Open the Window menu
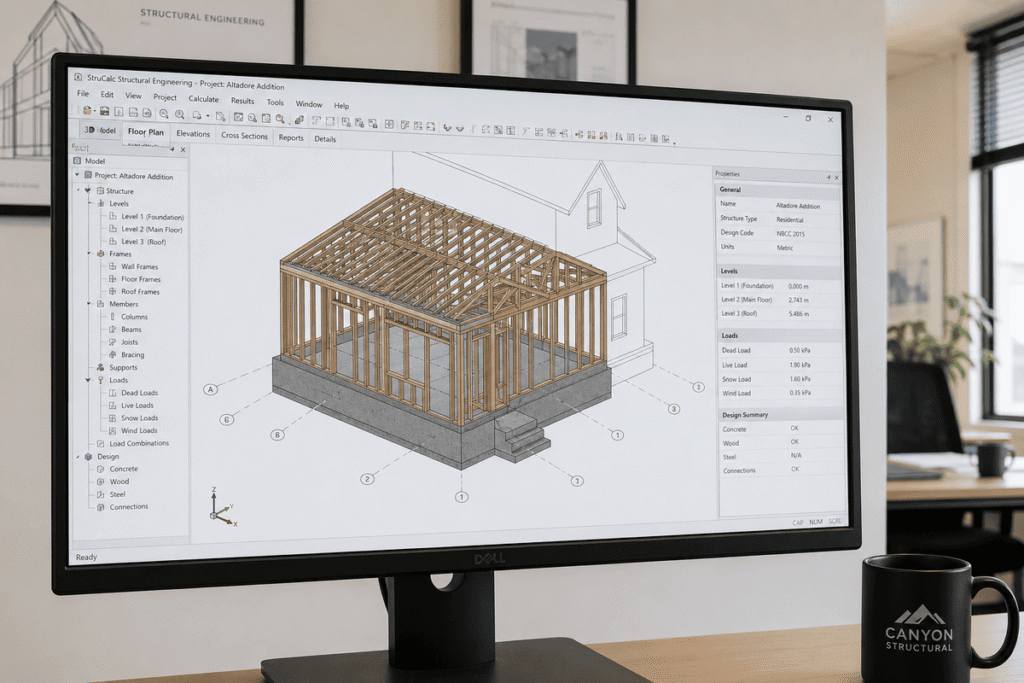The width and height of the screenshot is (1024, 683). click(309, 104)
